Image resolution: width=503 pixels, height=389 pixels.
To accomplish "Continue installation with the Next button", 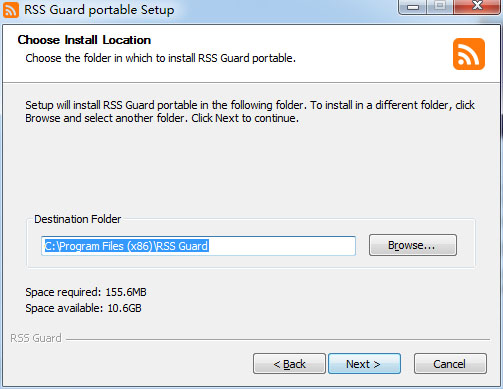I will coord(364,364).
